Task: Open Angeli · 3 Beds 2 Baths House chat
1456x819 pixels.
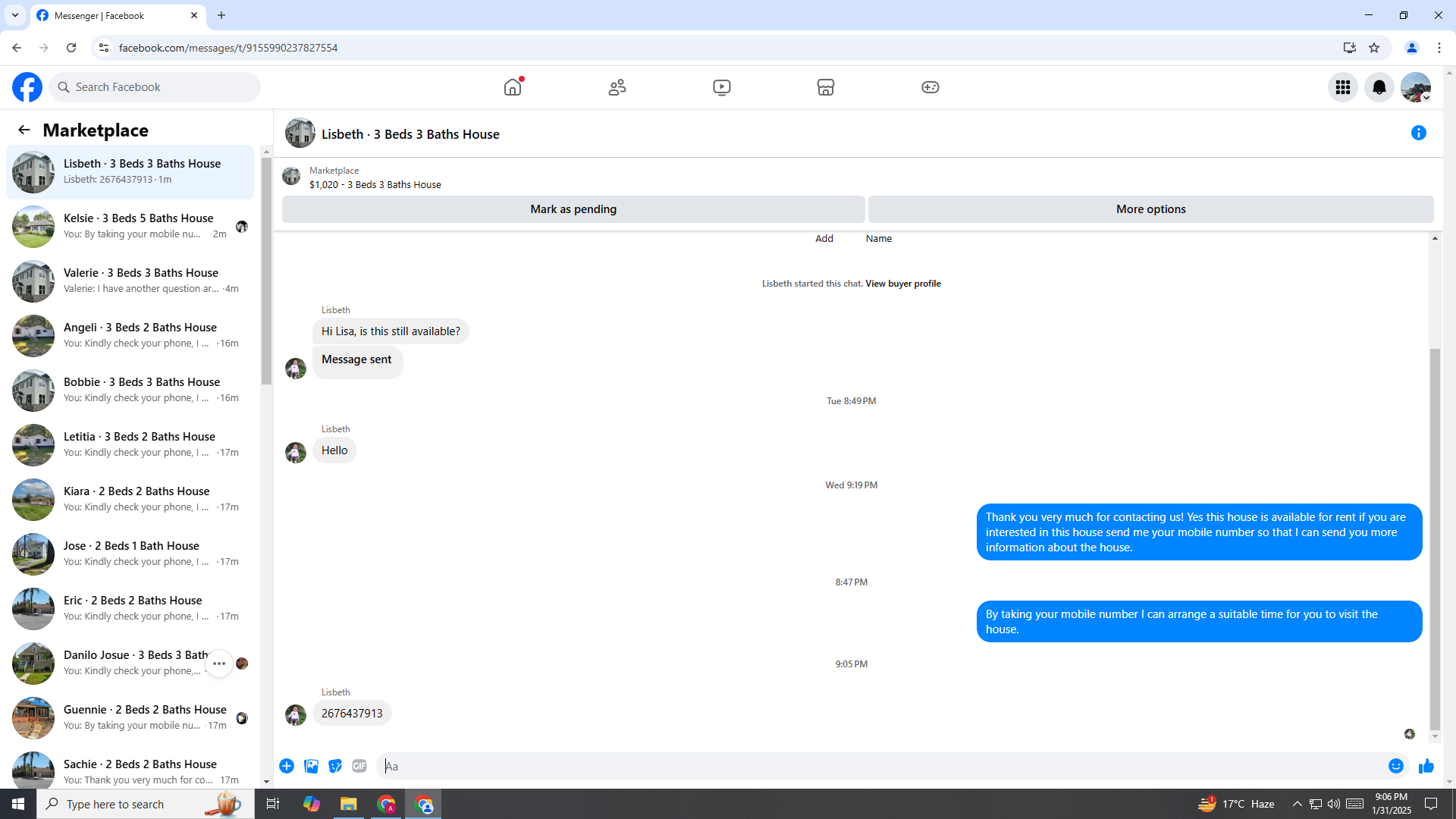Action: (x=130, y=336)
